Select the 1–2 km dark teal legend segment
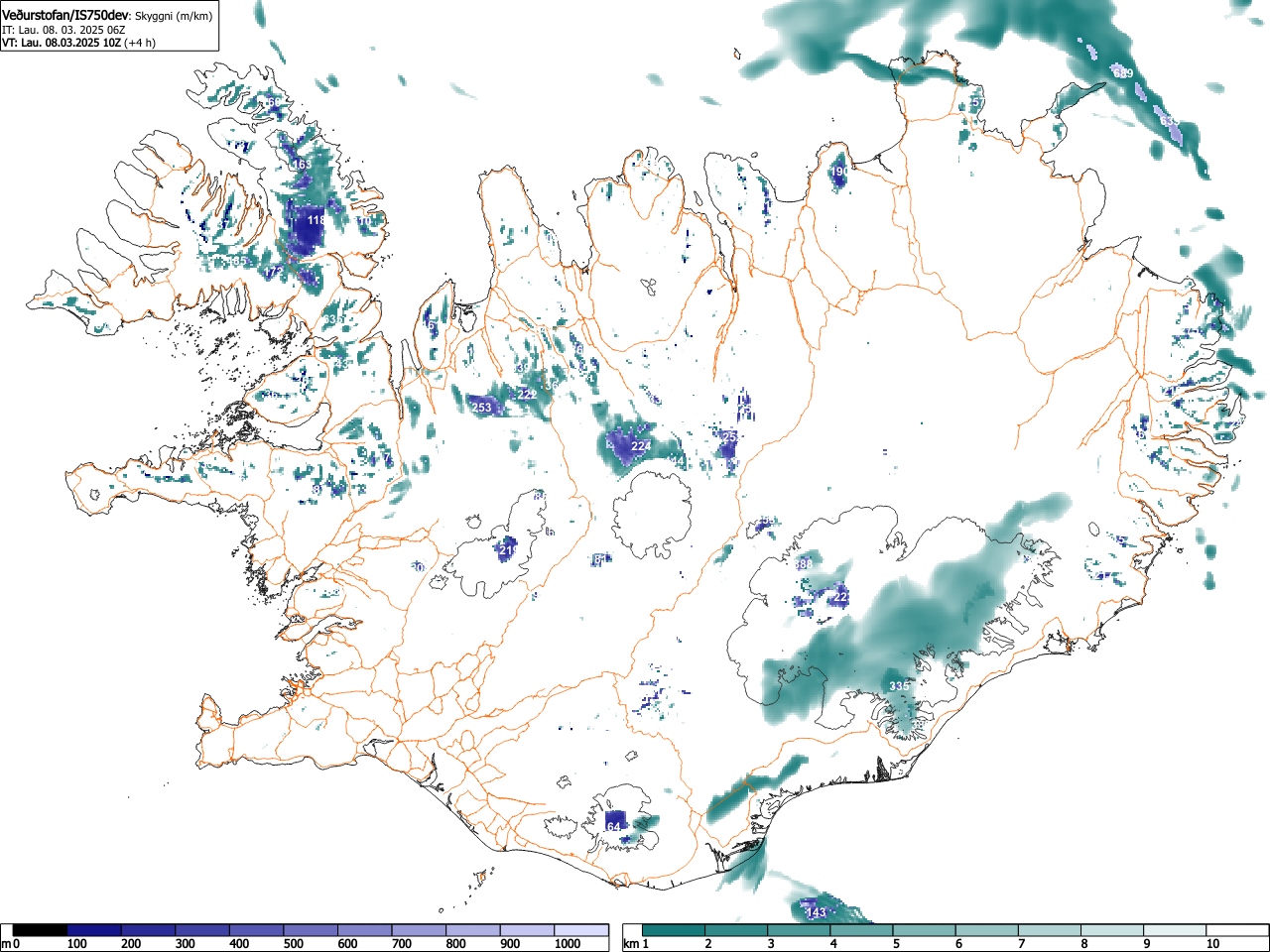 674,930
